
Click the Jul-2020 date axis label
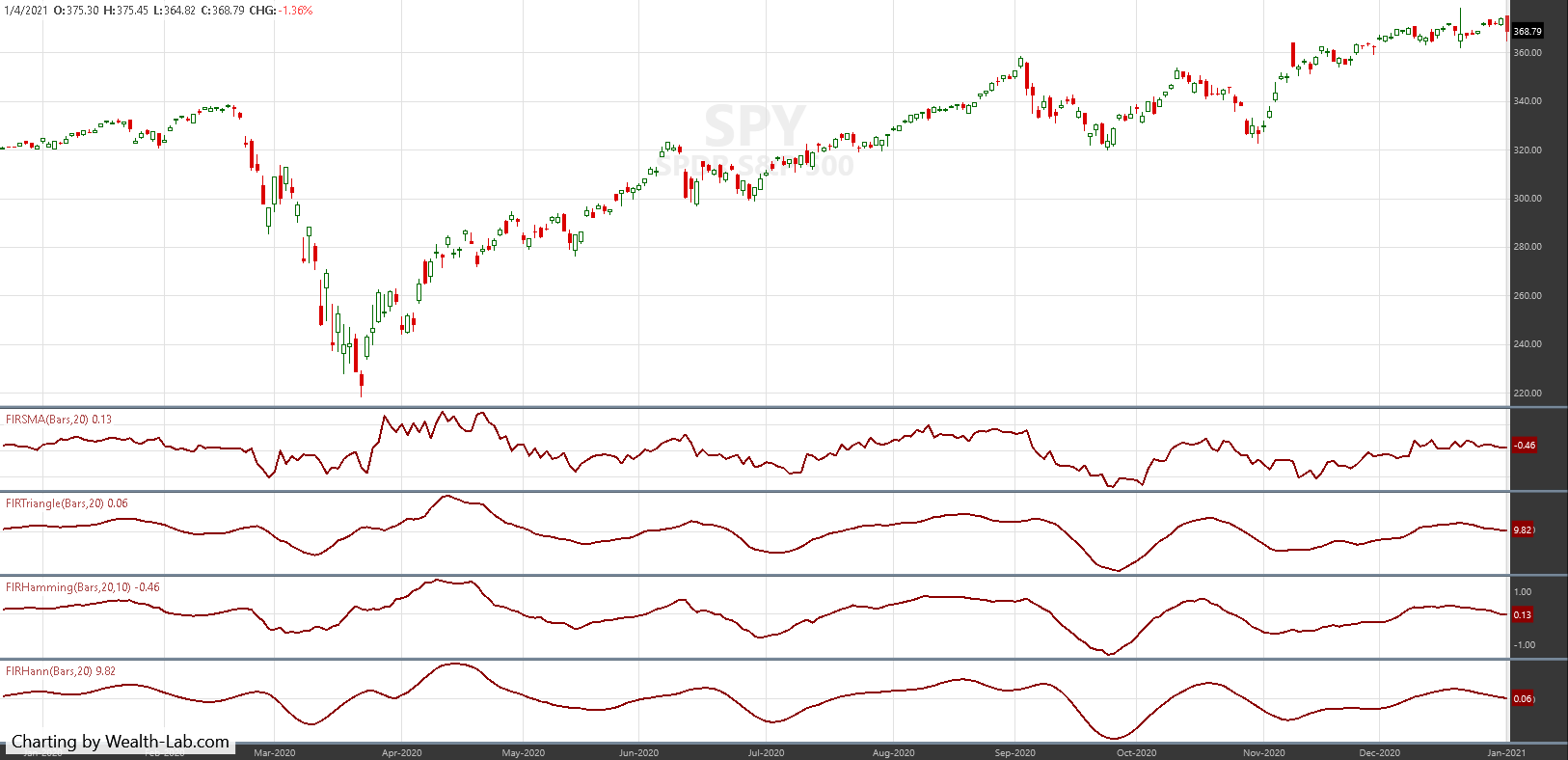pyautogui.click(x=767, y=752)
